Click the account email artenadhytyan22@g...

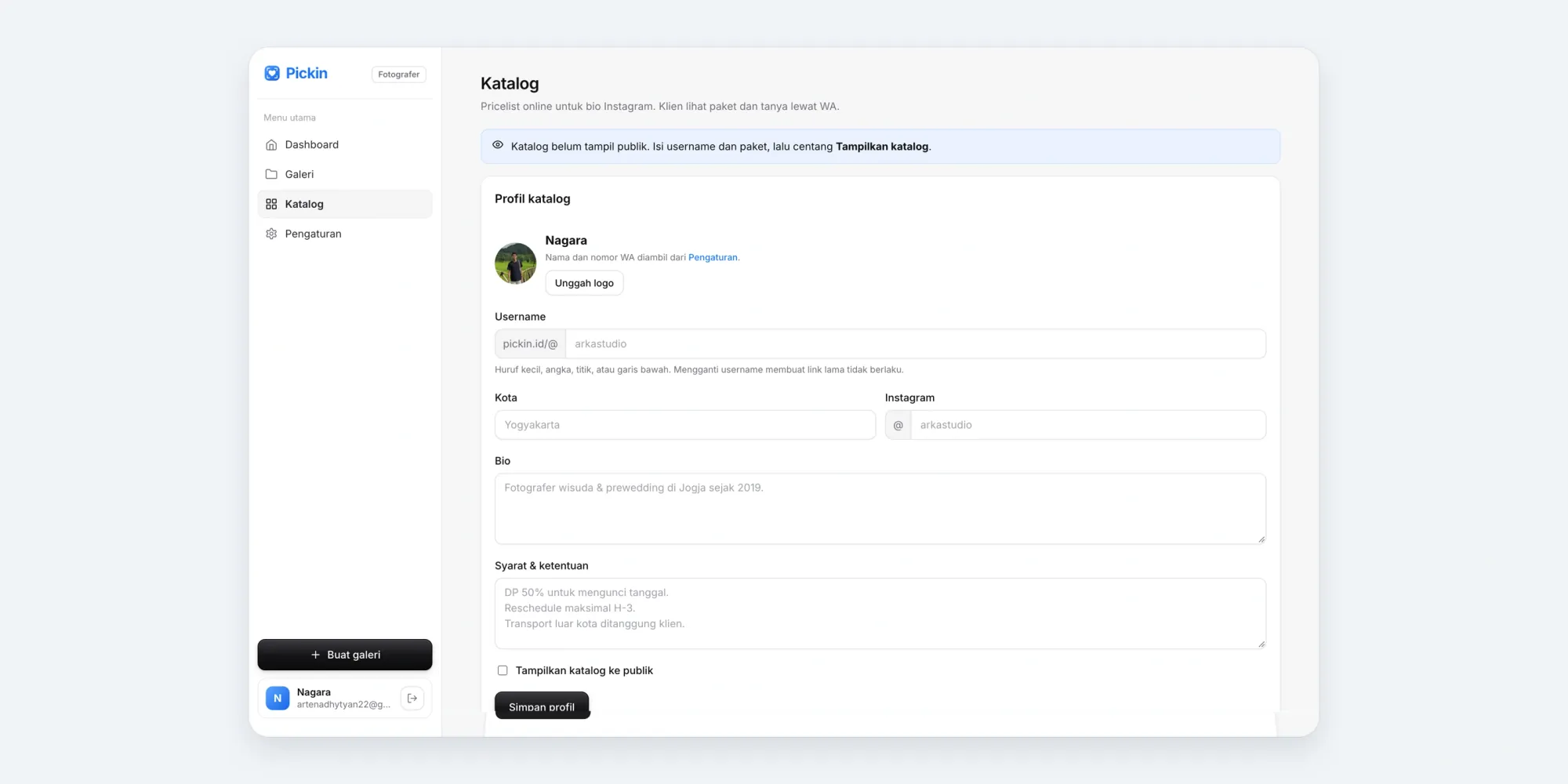pos(343,704)
